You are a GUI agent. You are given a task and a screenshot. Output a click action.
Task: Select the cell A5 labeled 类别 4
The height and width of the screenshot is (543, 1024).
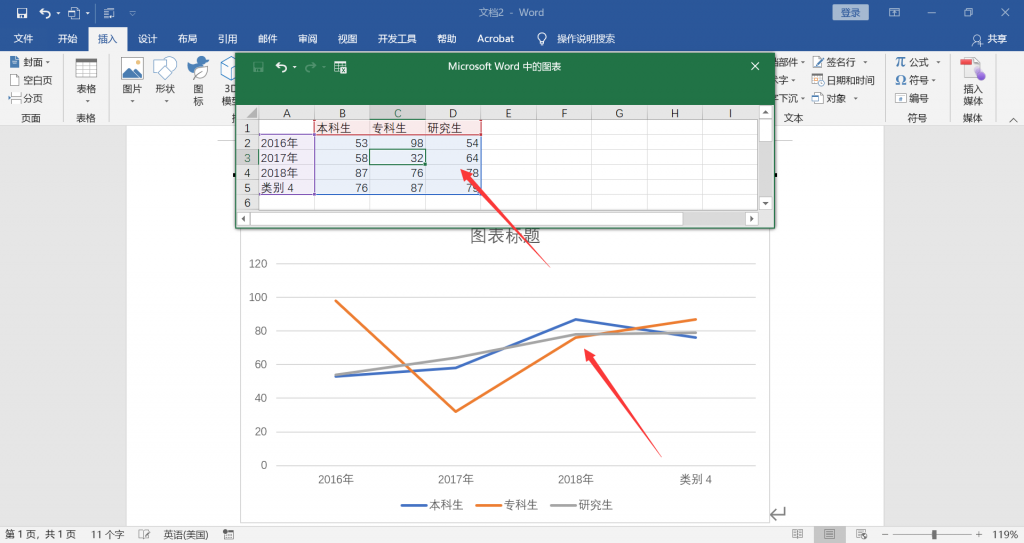pyautogui.click(x=287, y=188)
